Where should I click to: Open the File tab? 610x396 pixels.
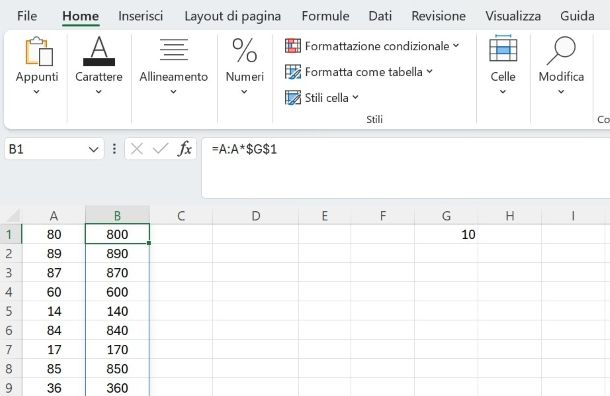click(x=27, y=16)
